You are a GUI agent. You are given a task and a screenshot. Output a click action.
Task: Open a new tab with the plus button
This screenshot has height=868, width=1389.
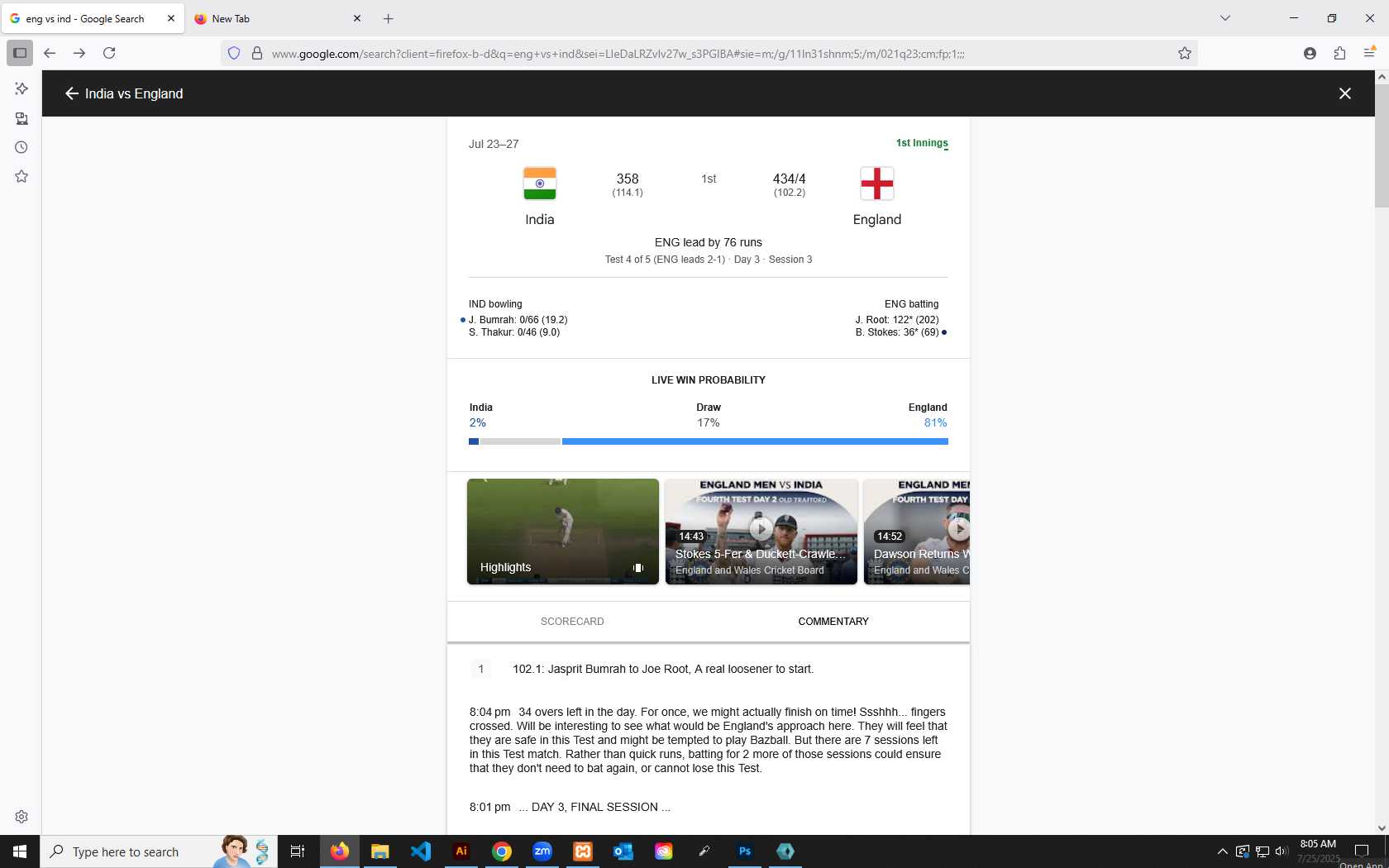[x=388, y=18]
